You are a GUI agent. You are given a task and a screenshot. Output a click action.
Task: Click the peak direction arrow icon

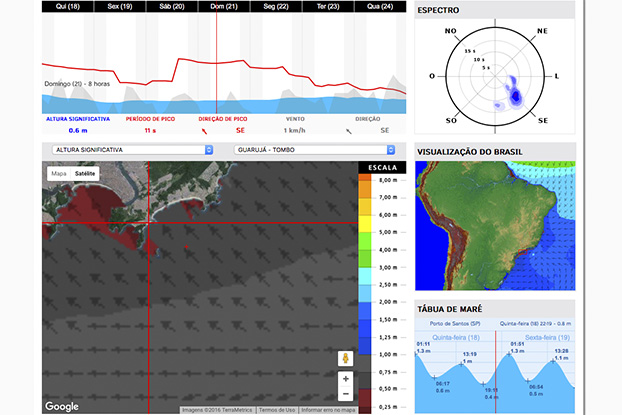coord(204,131)
